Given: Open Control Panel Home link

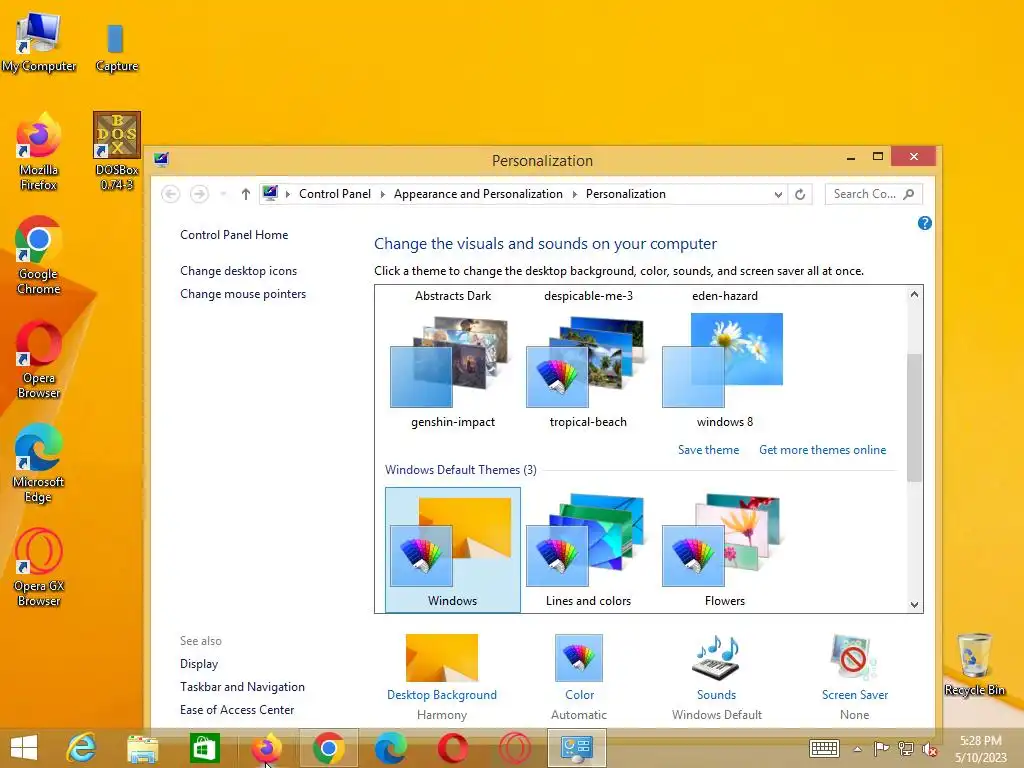Looking at the screenshot, I should [x=234, y=235].
